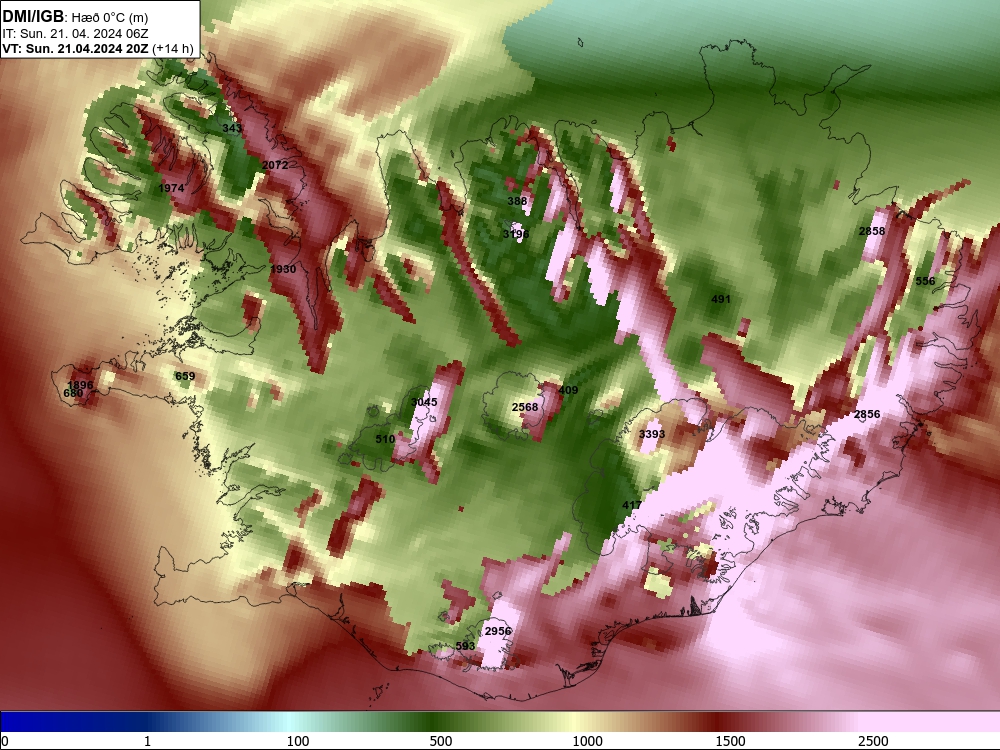The image size is (1000, 750).
Task: Click the map value 3393
Action: tap(652, 434)
